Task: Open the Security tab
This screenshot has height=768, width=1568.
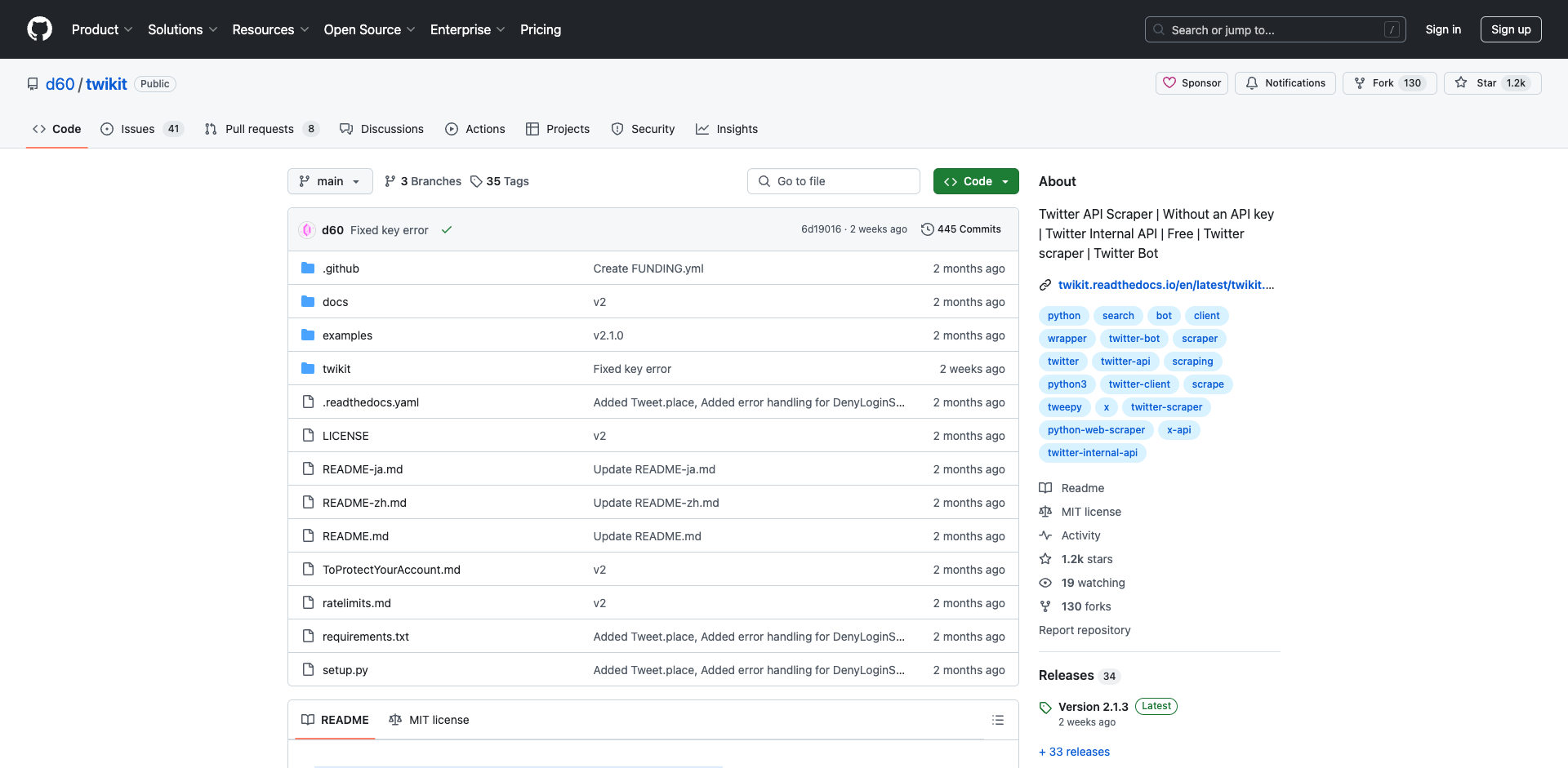Action: point(643,129)
